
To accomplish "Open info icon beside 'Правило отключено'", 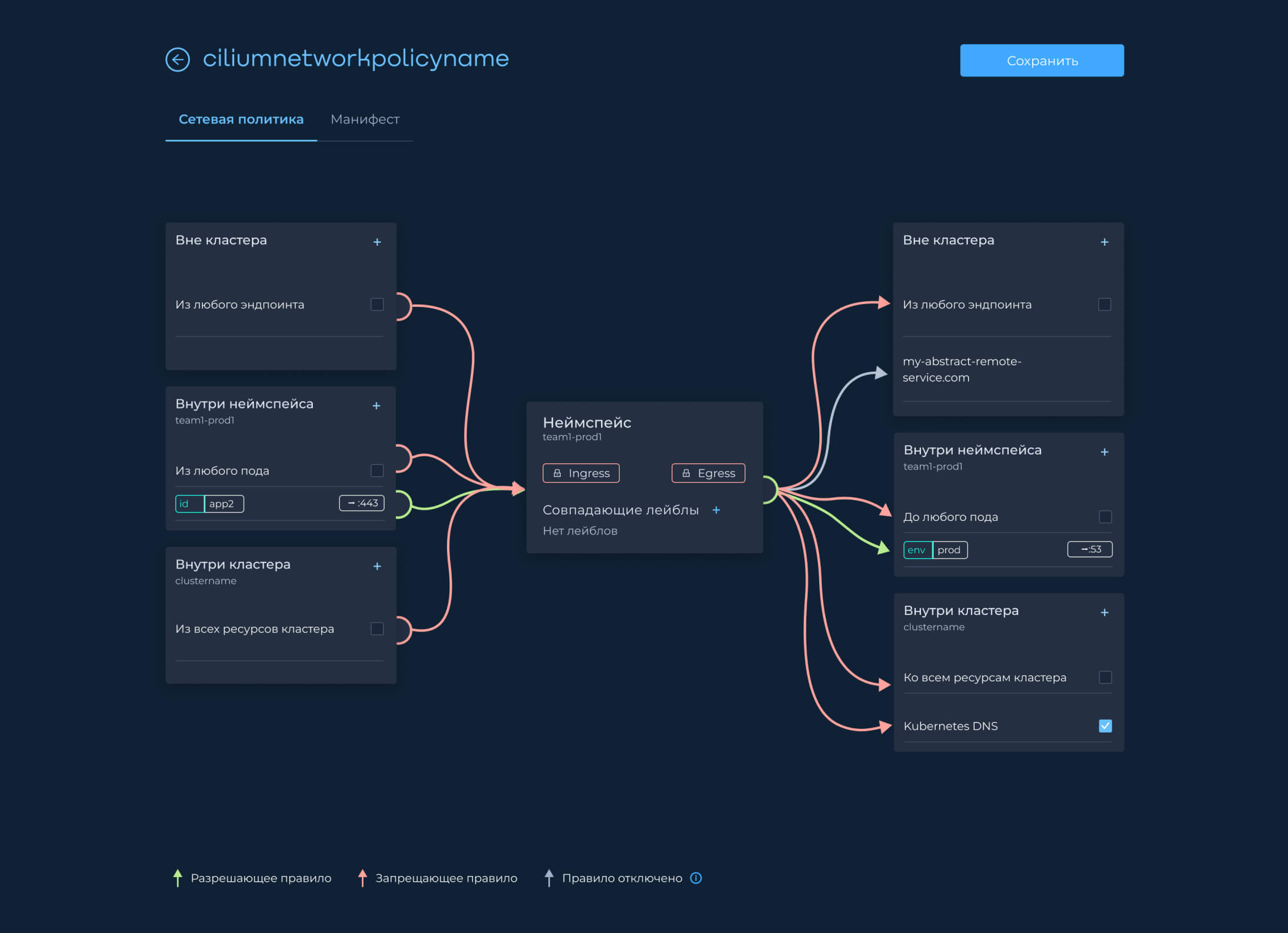I will click(696, 878).
